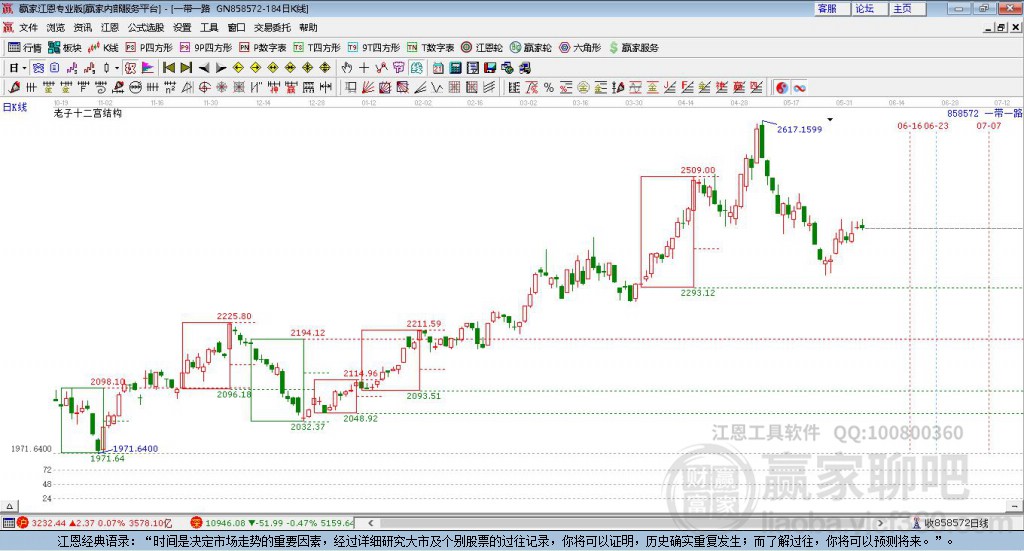Click the first yellow diamond arrow icon
Screen dimensions: 1024x551
pos(238,68)
